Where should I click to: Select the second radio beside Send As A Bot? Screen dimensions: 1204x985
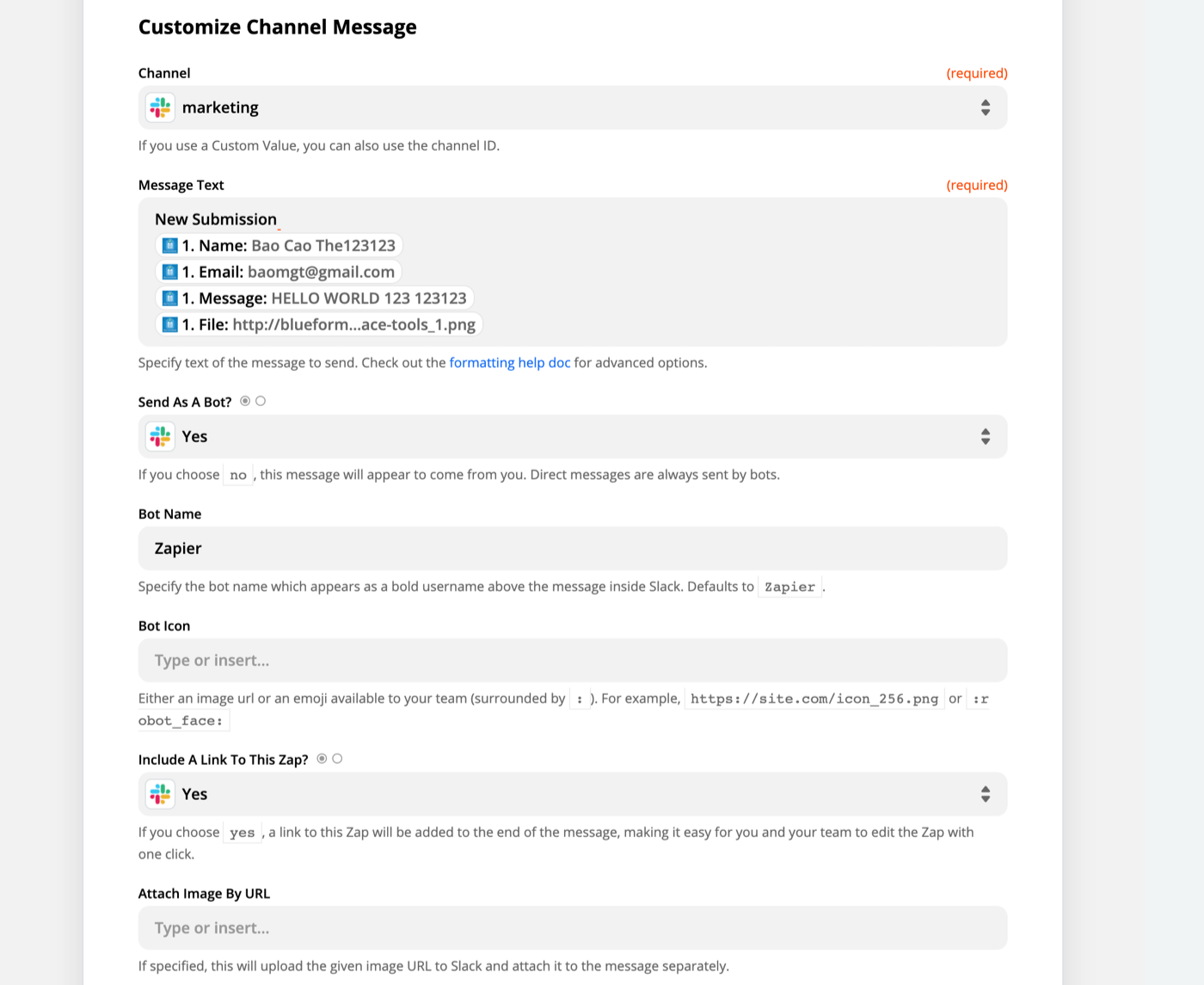(x=261, y=400)
